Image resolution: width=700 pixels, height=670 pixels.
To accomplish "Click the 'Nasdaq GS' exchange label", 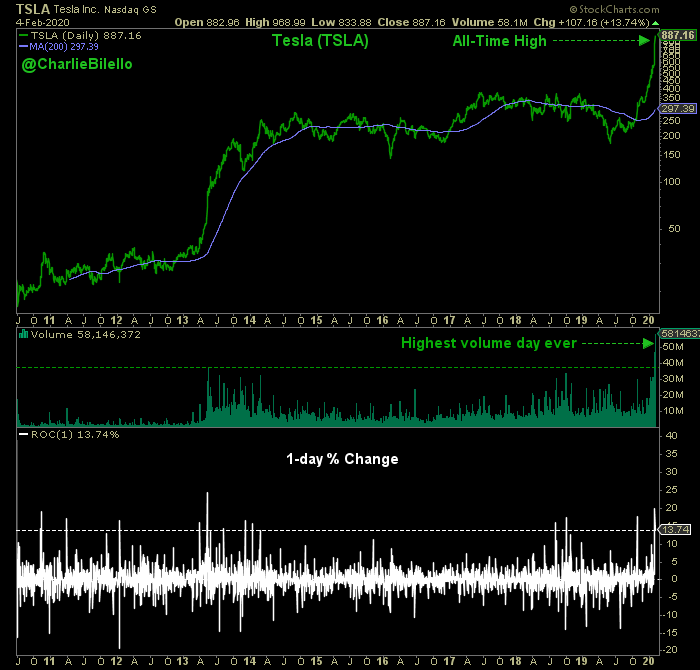I will [x=130, y=9].
